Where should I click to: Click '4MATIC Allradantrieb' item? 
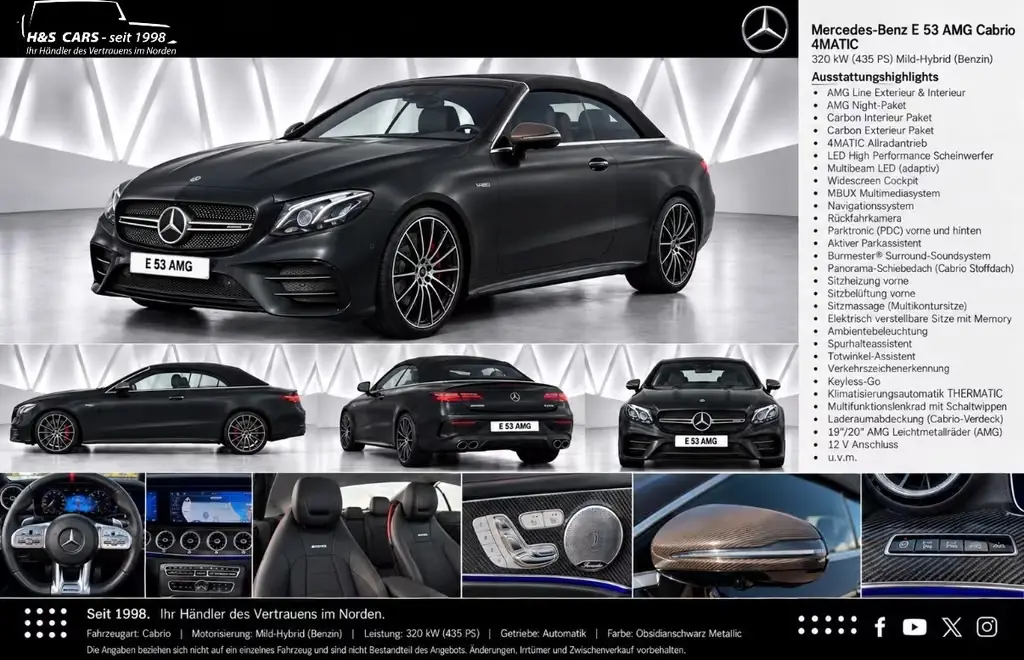876,143
